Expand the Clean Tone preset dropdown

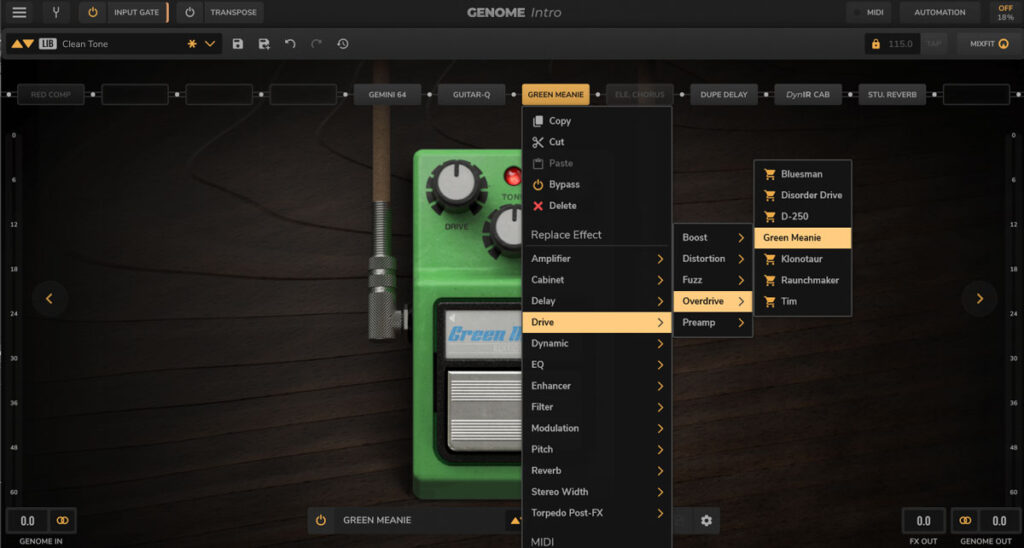click(x=210, y=44)
